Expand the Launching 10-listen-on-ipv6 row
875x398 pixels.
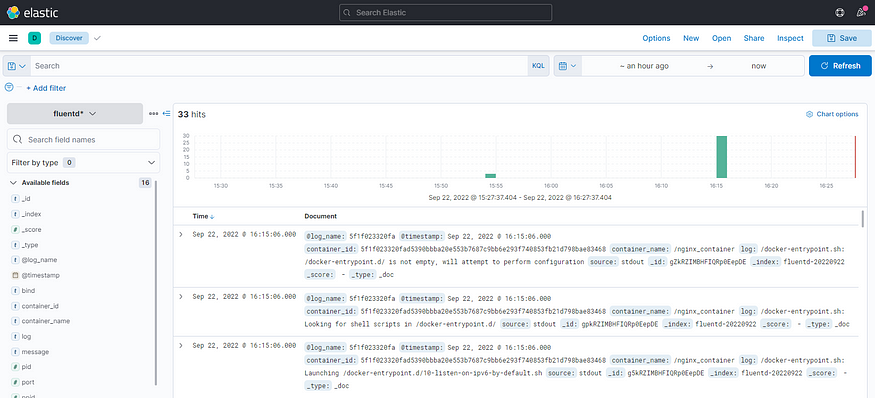coord(181,346)
